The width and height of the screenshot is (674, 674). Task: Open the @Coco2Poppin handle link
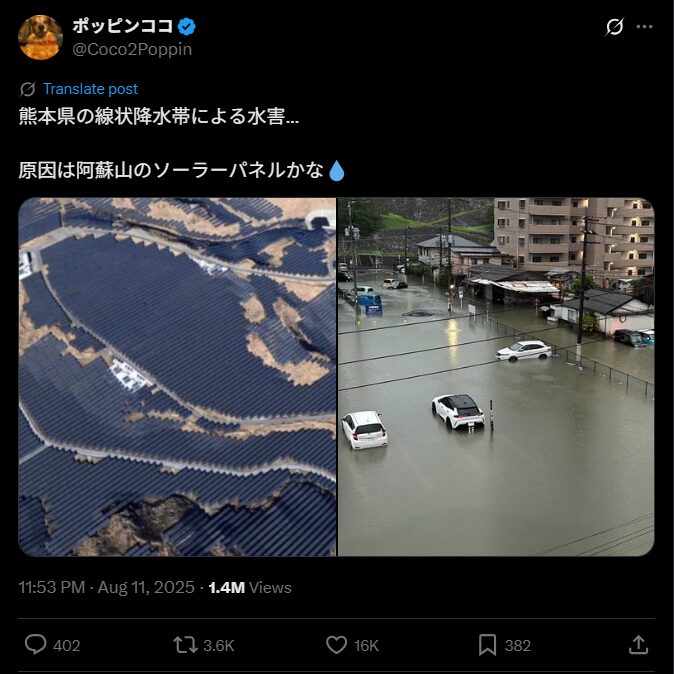coord(132,49)
